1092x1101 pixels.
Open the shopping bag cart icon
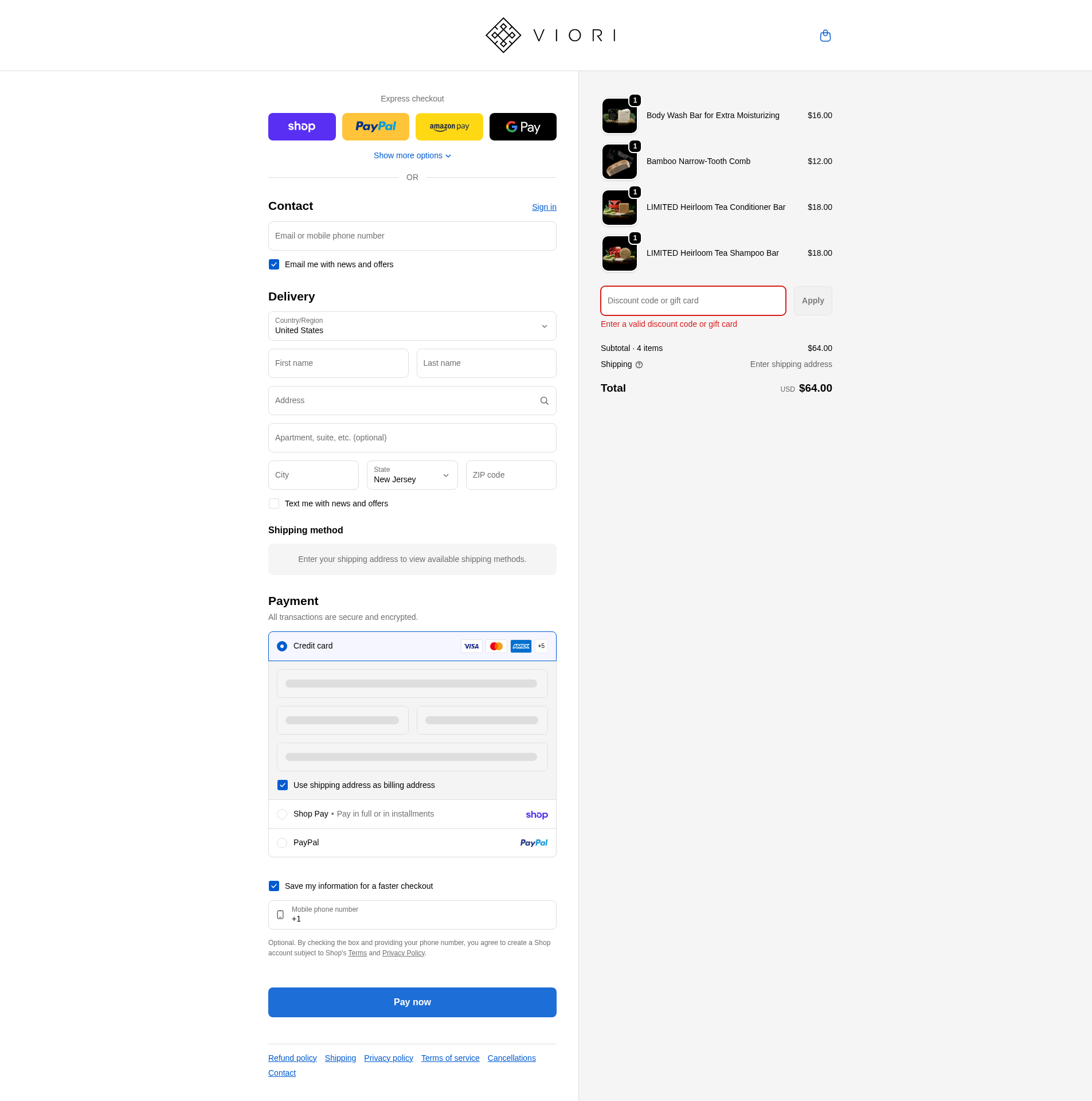point(825,36)
